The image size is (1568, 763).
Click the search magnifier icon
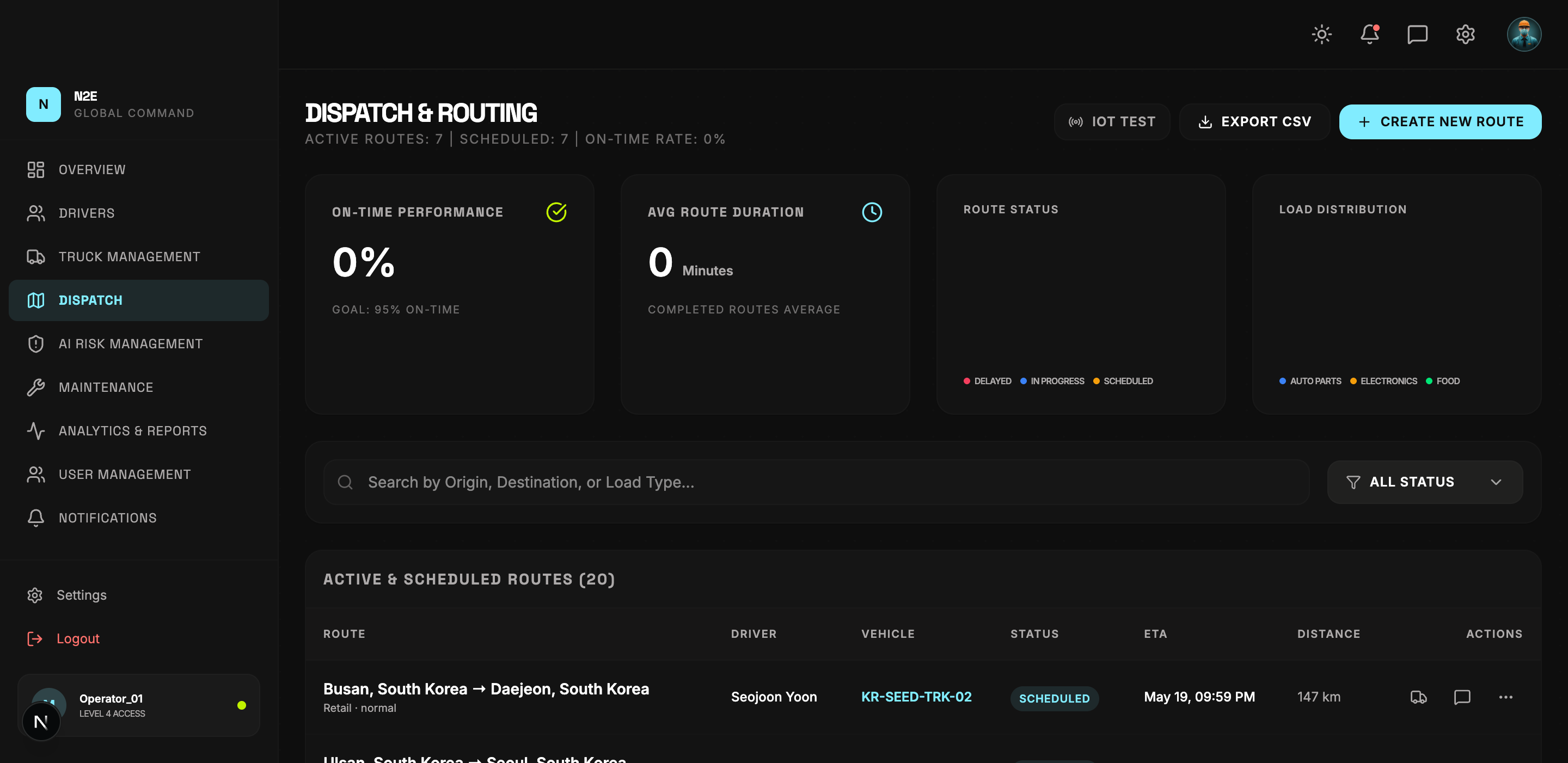coord(345,482)
